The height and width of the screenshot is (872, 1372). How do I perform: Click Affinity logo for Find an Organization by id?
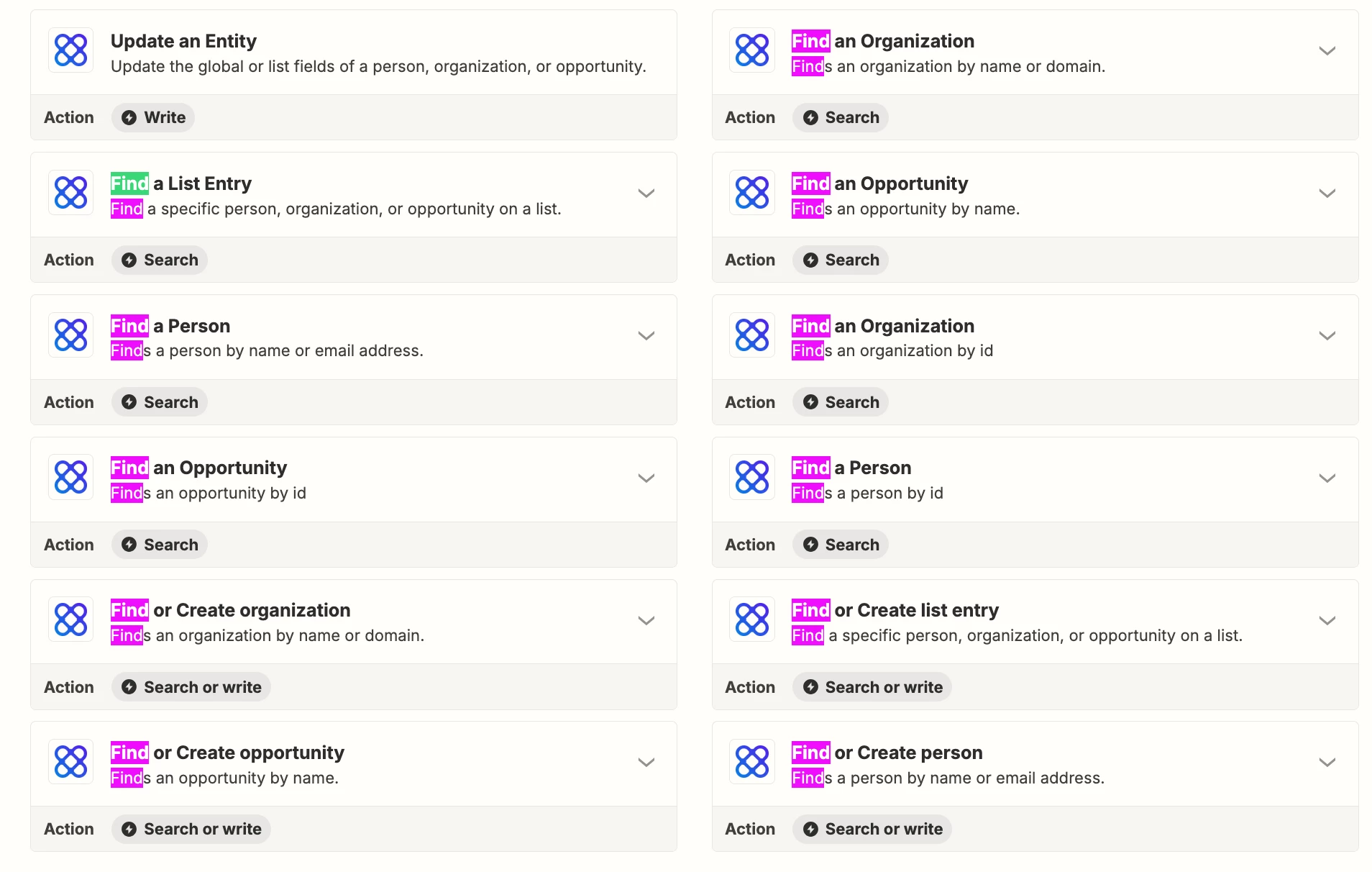[x=752, y=335]
